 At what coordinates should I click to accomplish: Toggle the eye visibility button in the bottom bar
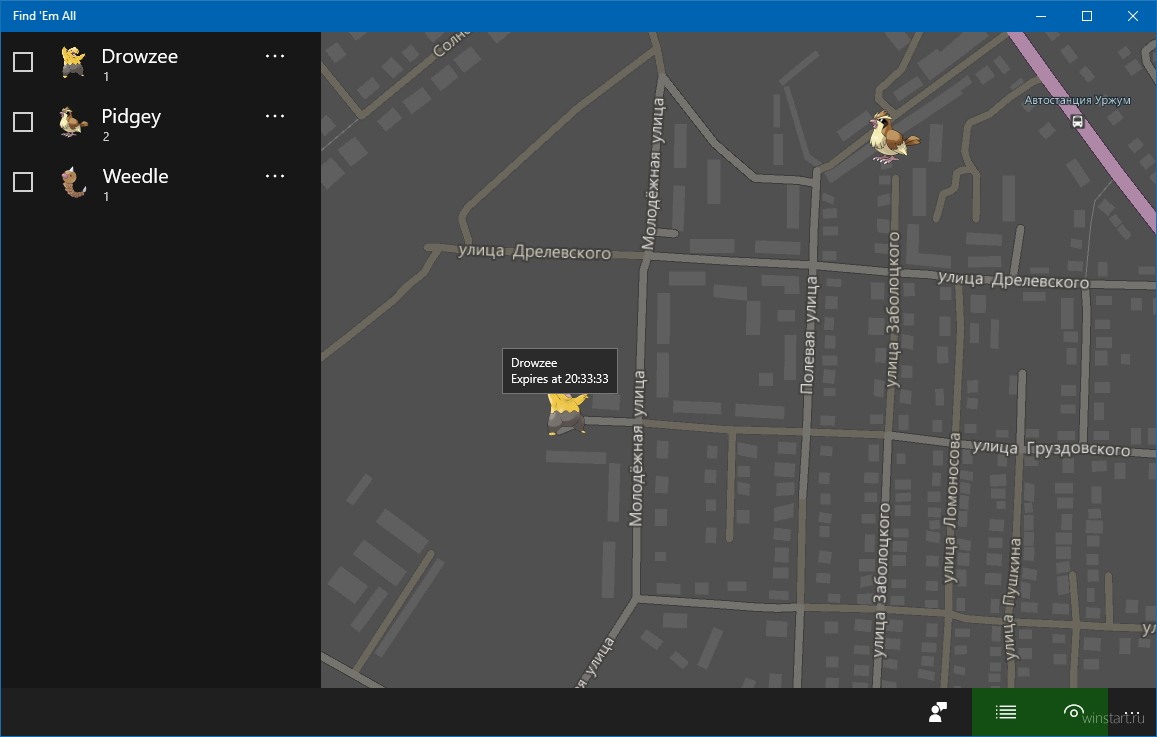point(1074,712)
